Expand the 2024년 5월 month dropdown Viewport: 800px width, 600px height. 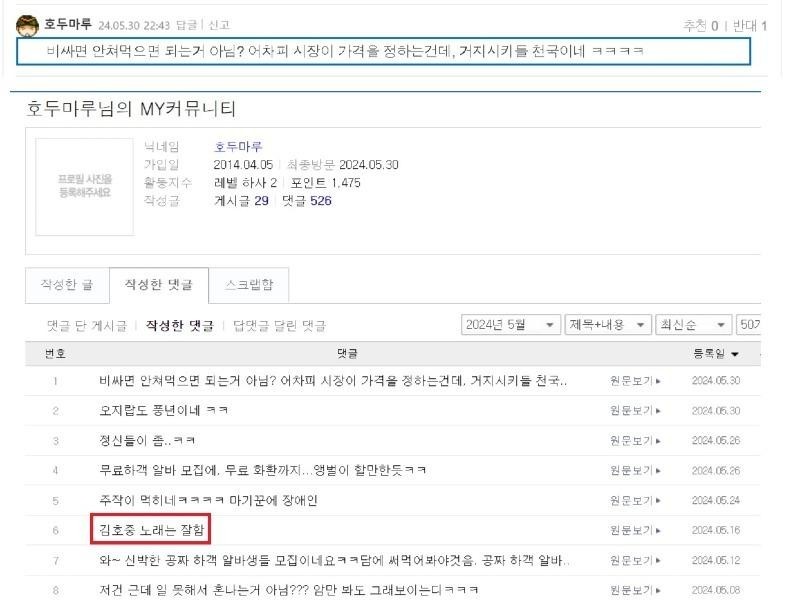(511, 326)
